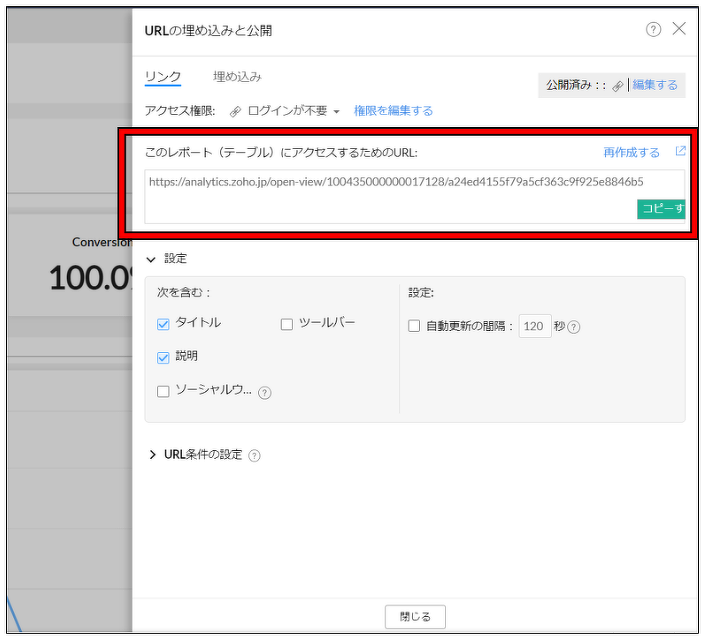Screen dimensions: 704x639
Task: Toggle the 自動更新の間隔 checkbox
Action: point(414,325)
